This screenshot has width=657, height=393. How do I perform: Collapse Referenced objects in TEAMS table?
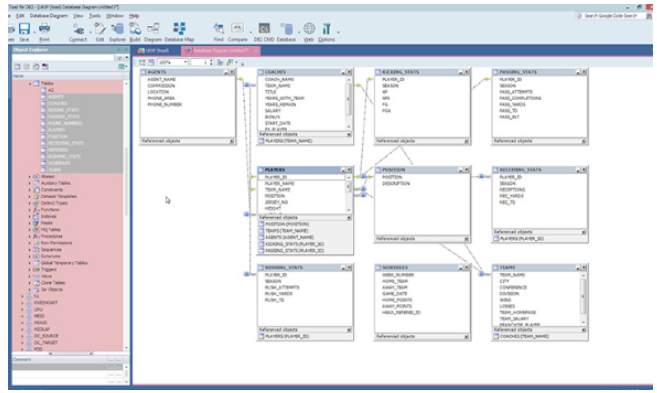(x=583, y=330)
